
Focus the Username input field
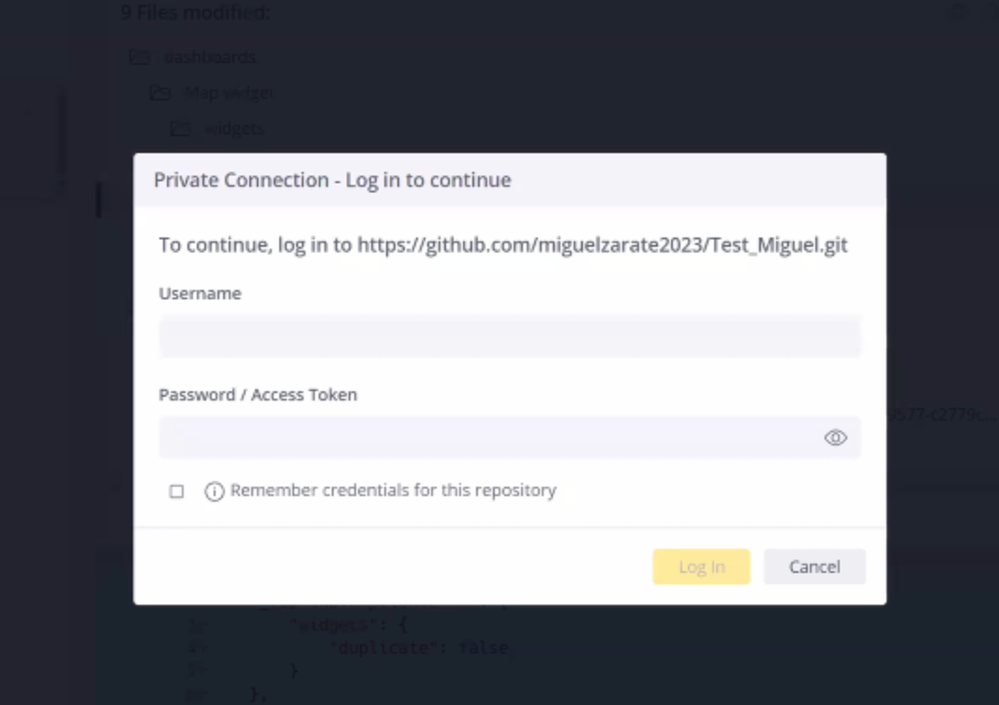(509, 337)
